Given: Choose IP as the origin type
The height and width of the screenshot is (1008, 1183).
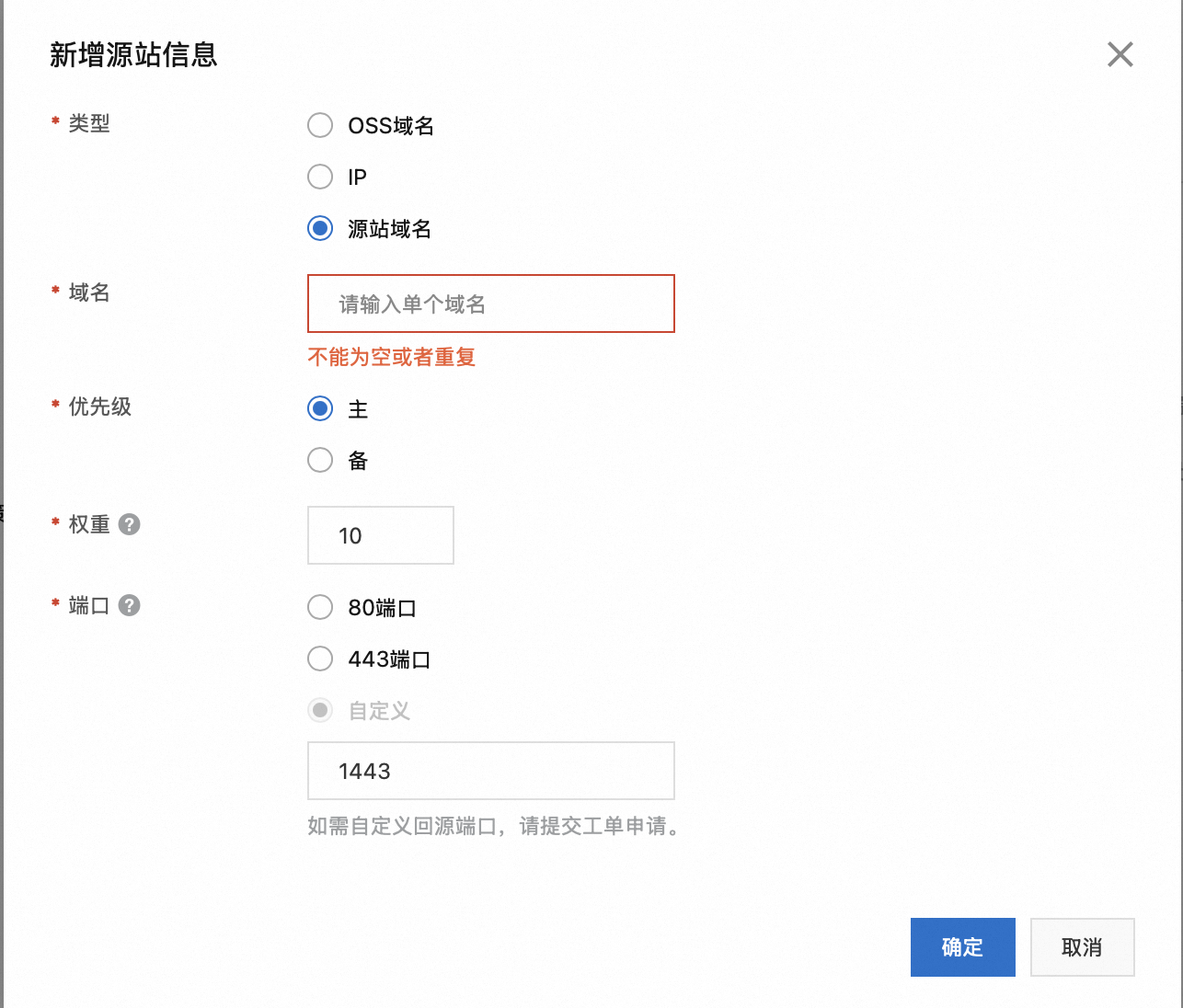Looking at the screenshot, I should click(x=320, y=177).
